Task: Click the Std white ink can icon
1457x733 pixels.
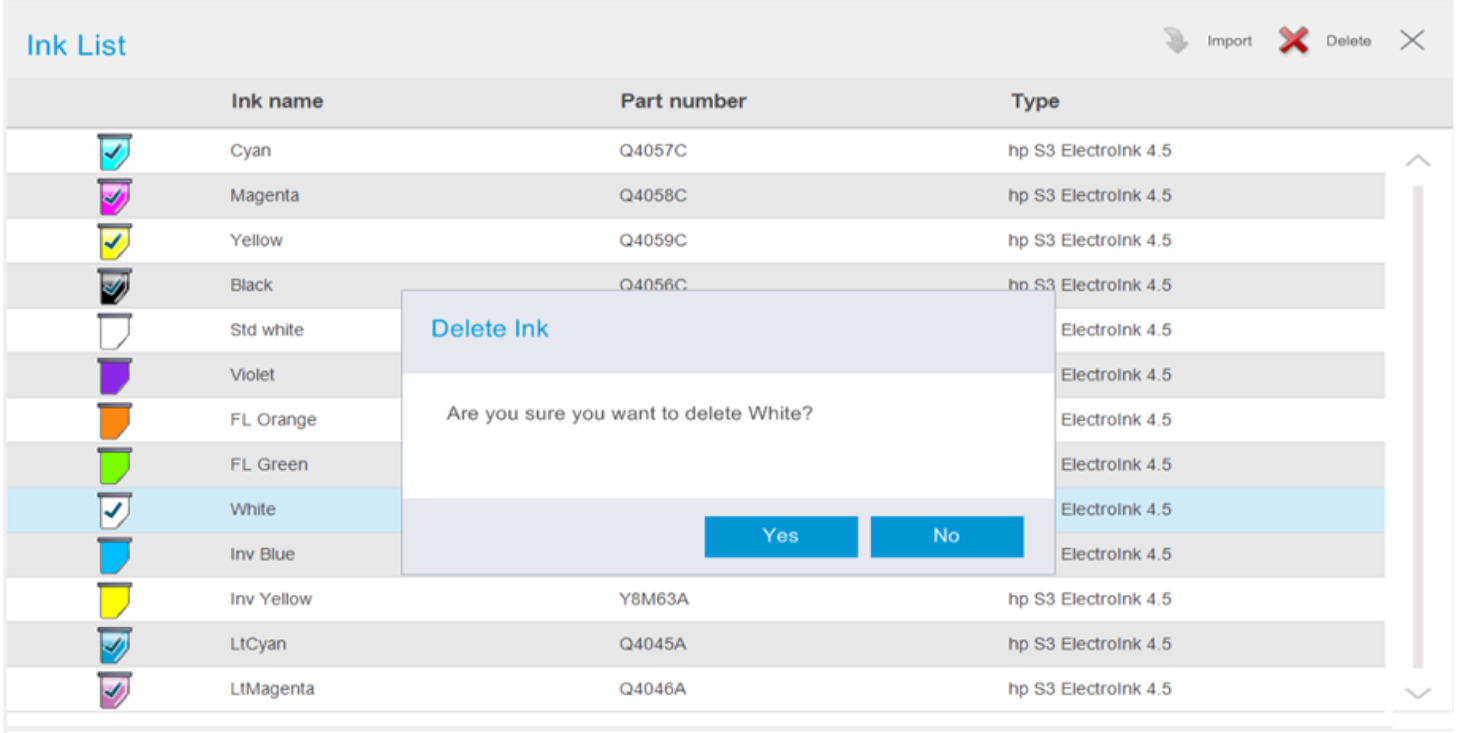Action: (x=115, y=331)
